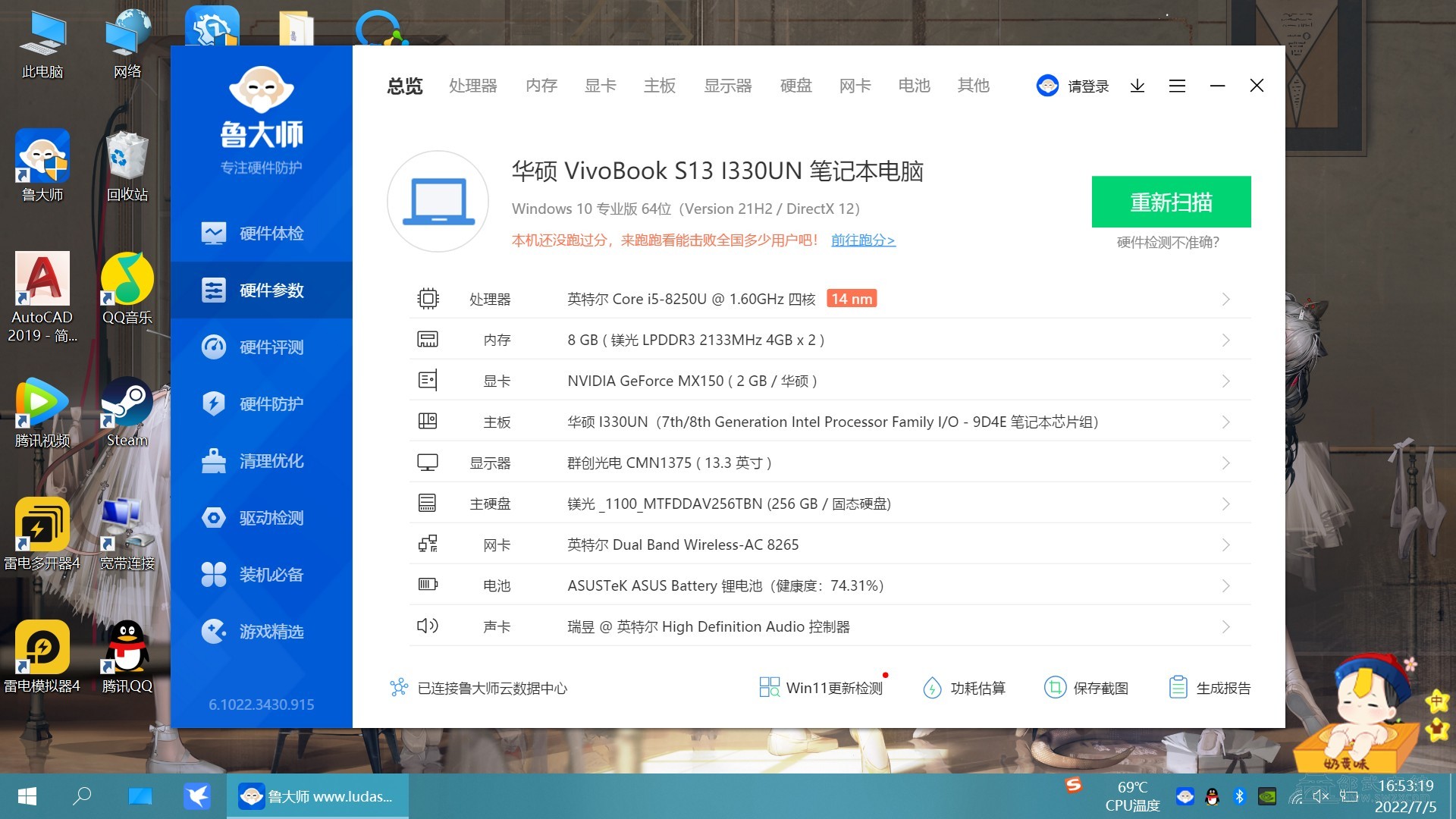This screenshot has width=1456, height=819.
Task: Expand the 处理器 row chevron
Action: 1225,300
